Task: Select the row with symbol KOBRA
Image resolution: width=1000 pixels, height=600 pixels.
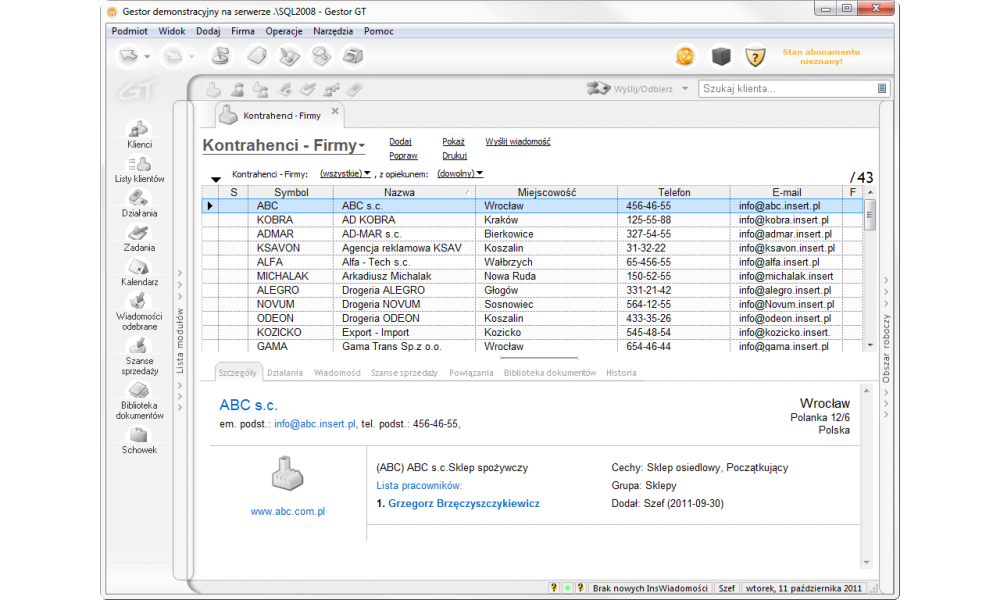Action: (533, 220)
